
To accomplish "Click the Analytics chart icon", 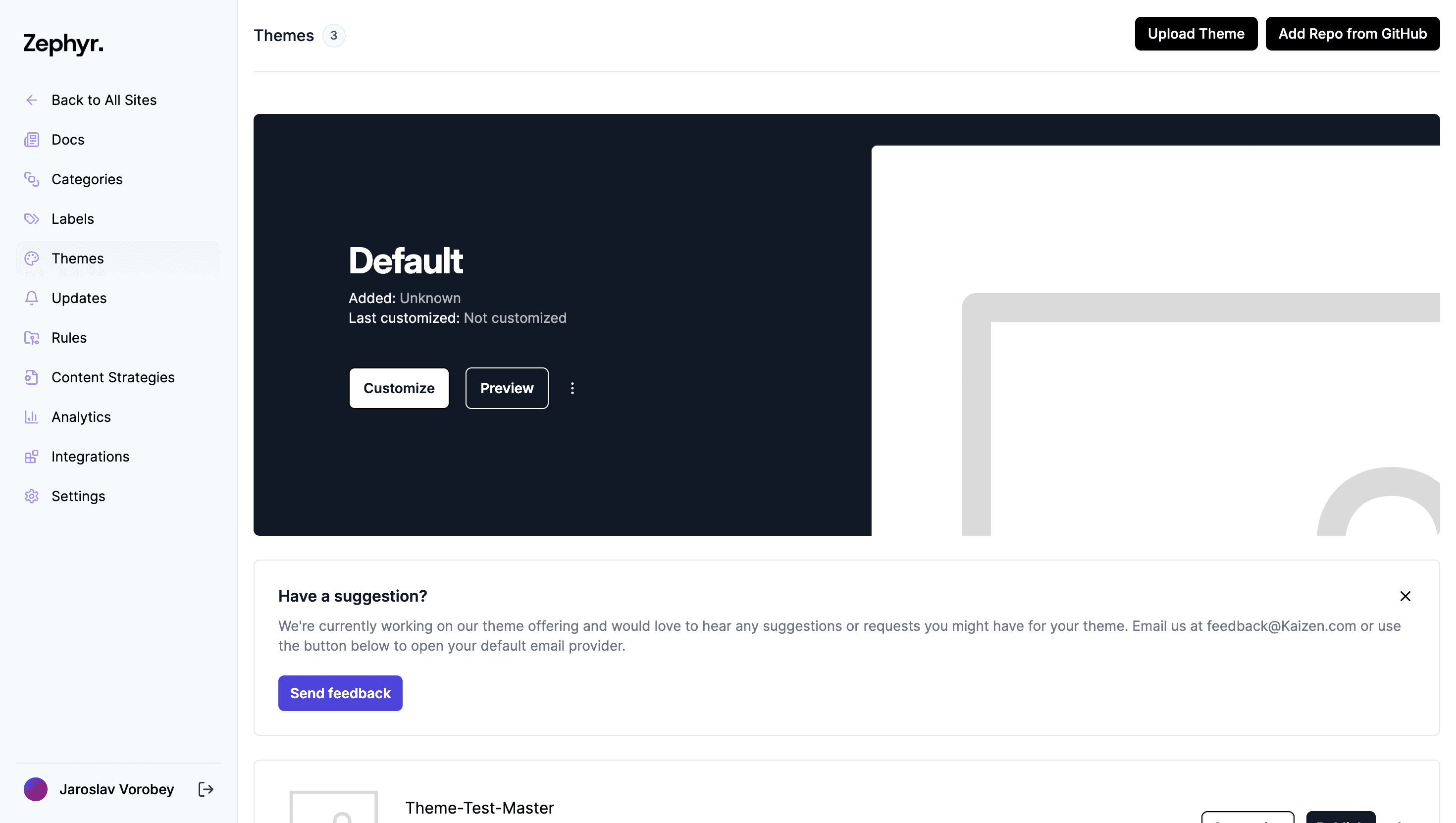I will coord(32,416).
